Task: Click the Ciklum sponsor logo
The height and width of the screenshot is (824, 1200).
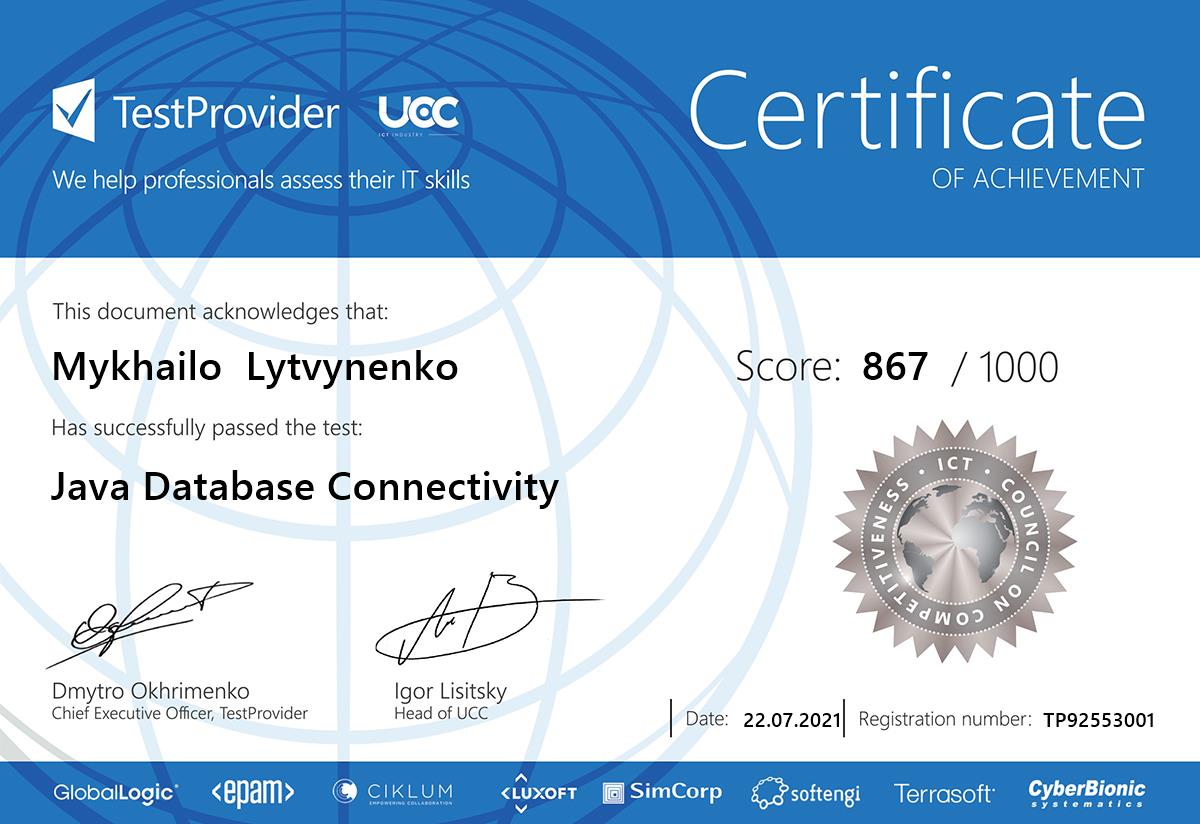Action: coord(393,793)
